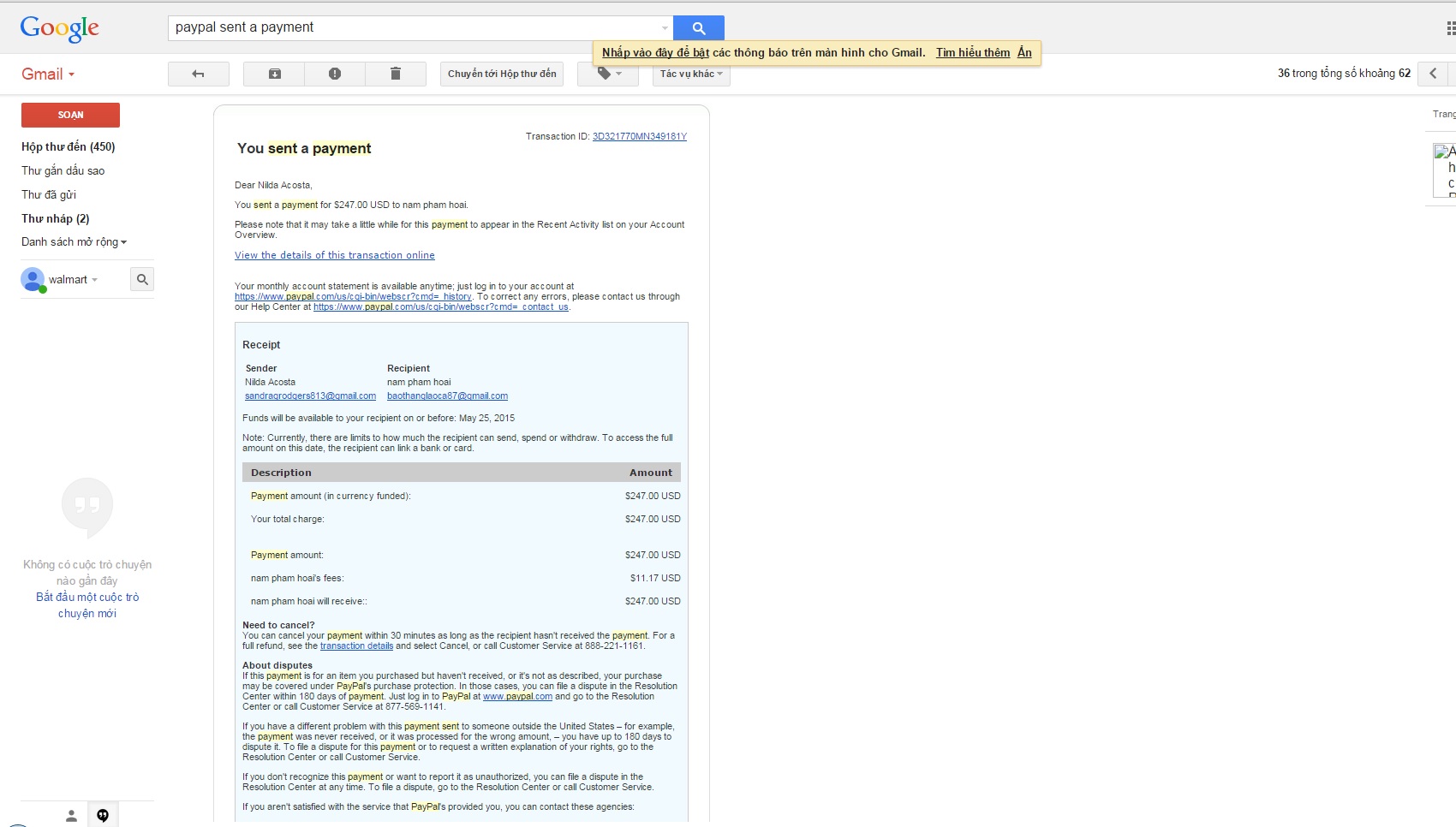The image size is (1456, 827).
Task: Open the contacts person icon at the sidebar bottom
Action: pos(72,816)
